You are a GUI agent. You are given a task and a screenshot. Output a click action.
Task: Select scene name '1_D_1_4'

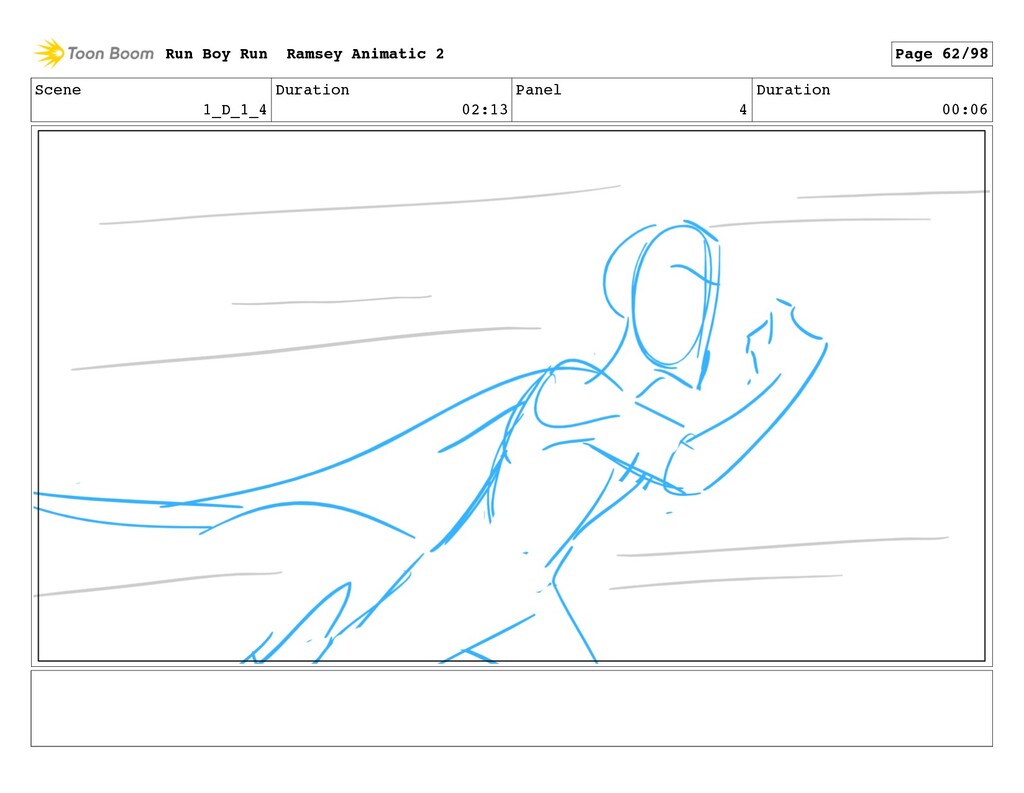pyautogui.click(x=234, y=110)
